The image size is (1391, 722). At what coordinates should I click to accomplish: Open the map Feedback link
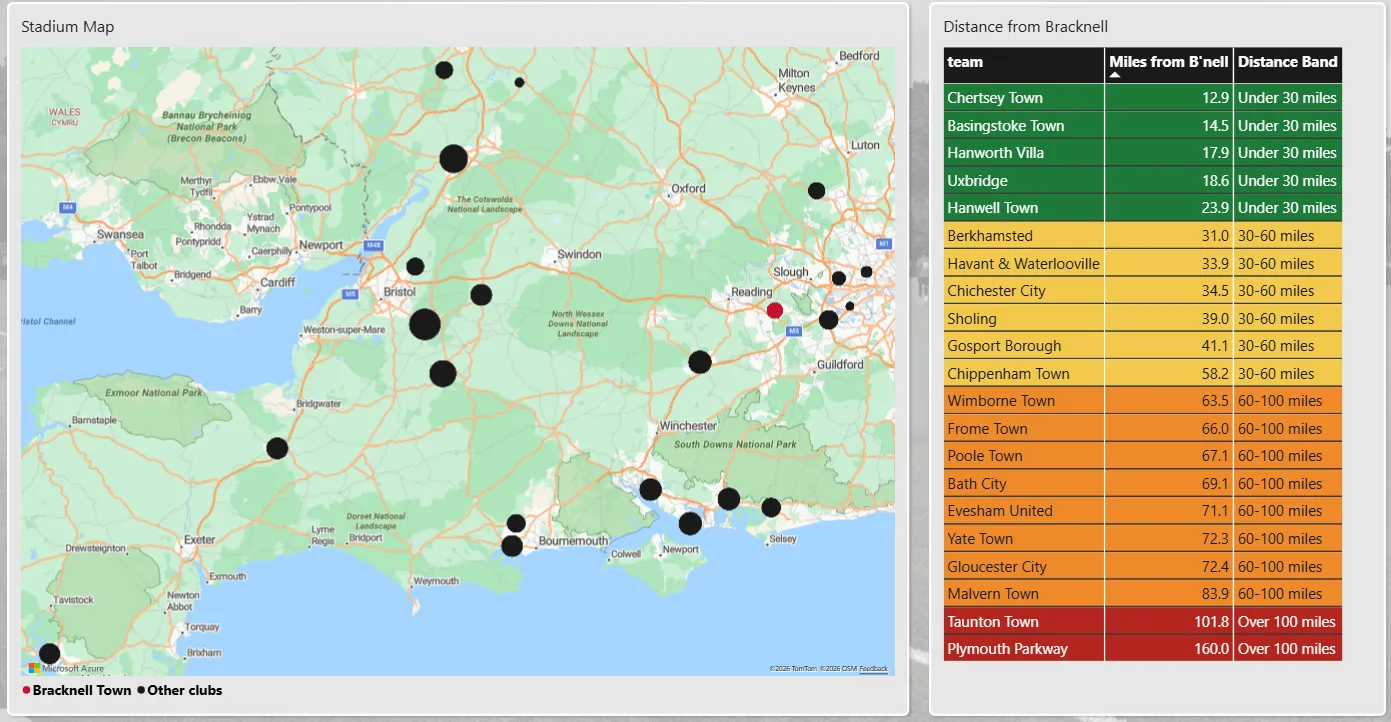[873, 668]
